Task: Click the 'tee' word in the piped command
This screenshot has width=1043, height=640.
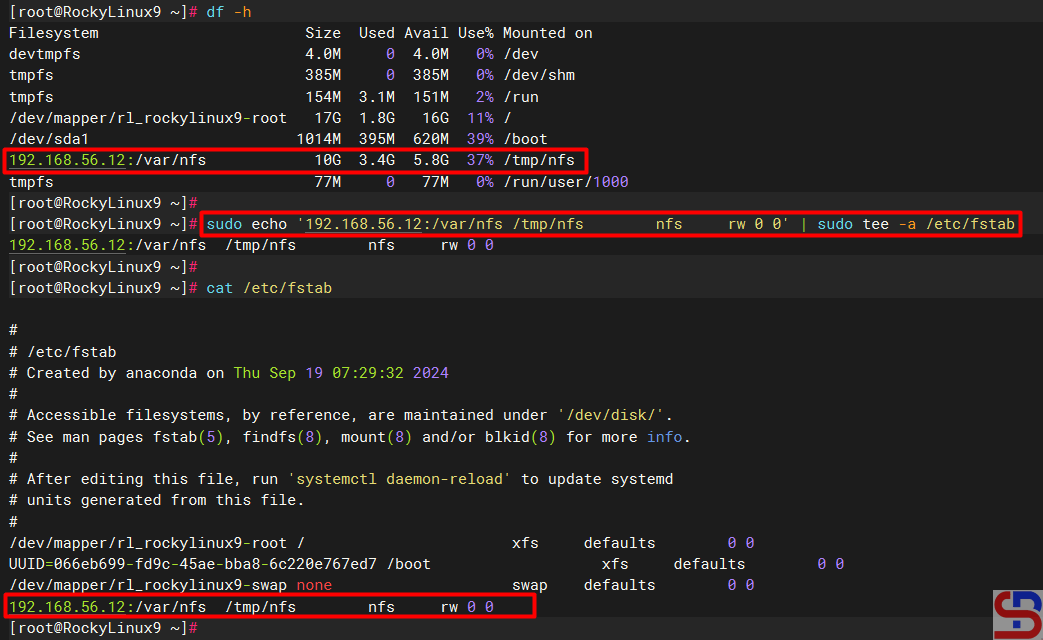Action: 876,224
